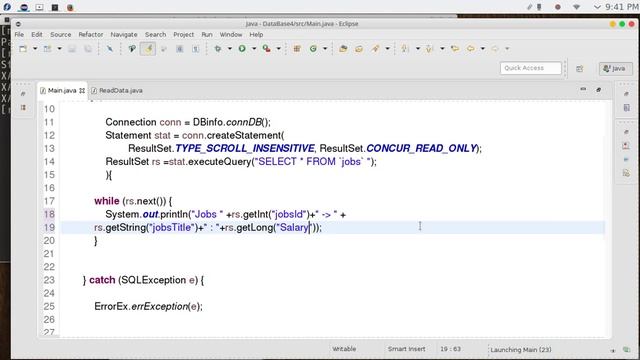Screen dimensions: 640x360
Task: Click the "while" keyword on line 17
Action: (x=107, y=201)
